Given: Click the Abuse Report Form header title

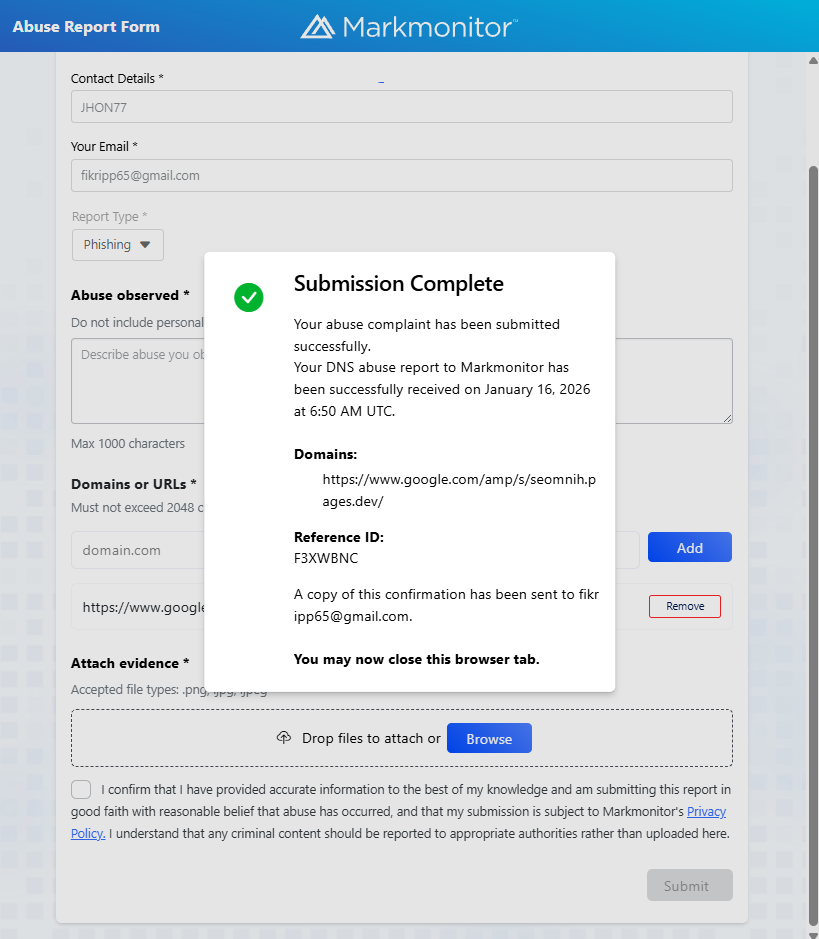Looking at the screenshot, I should [x=86, y=27].
